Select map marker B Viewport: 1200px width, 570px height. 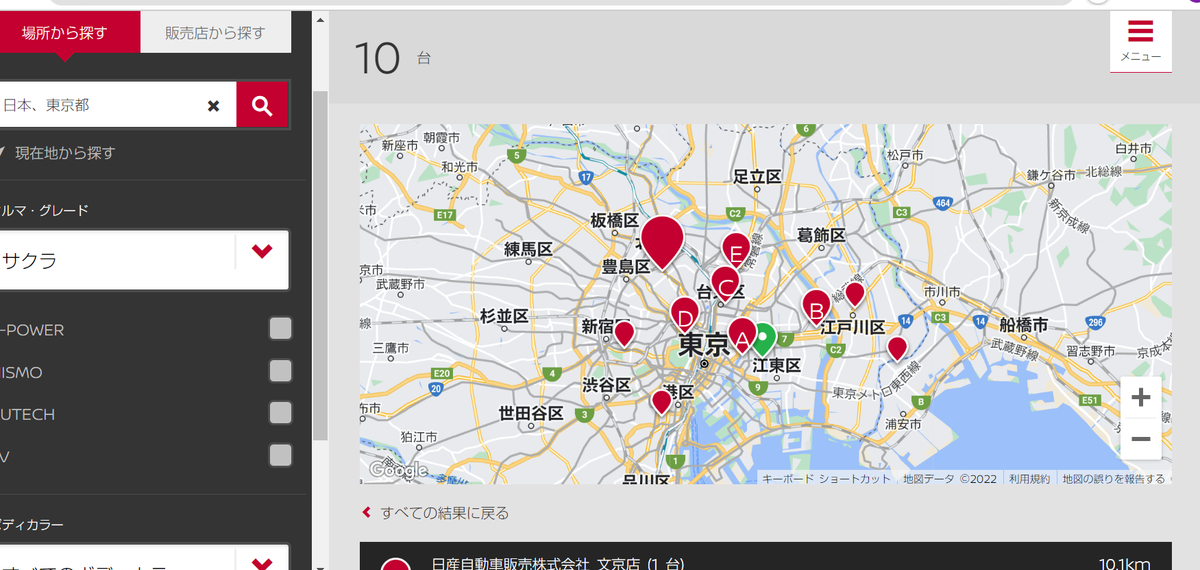pyautogui.click(x=816, y=308)
